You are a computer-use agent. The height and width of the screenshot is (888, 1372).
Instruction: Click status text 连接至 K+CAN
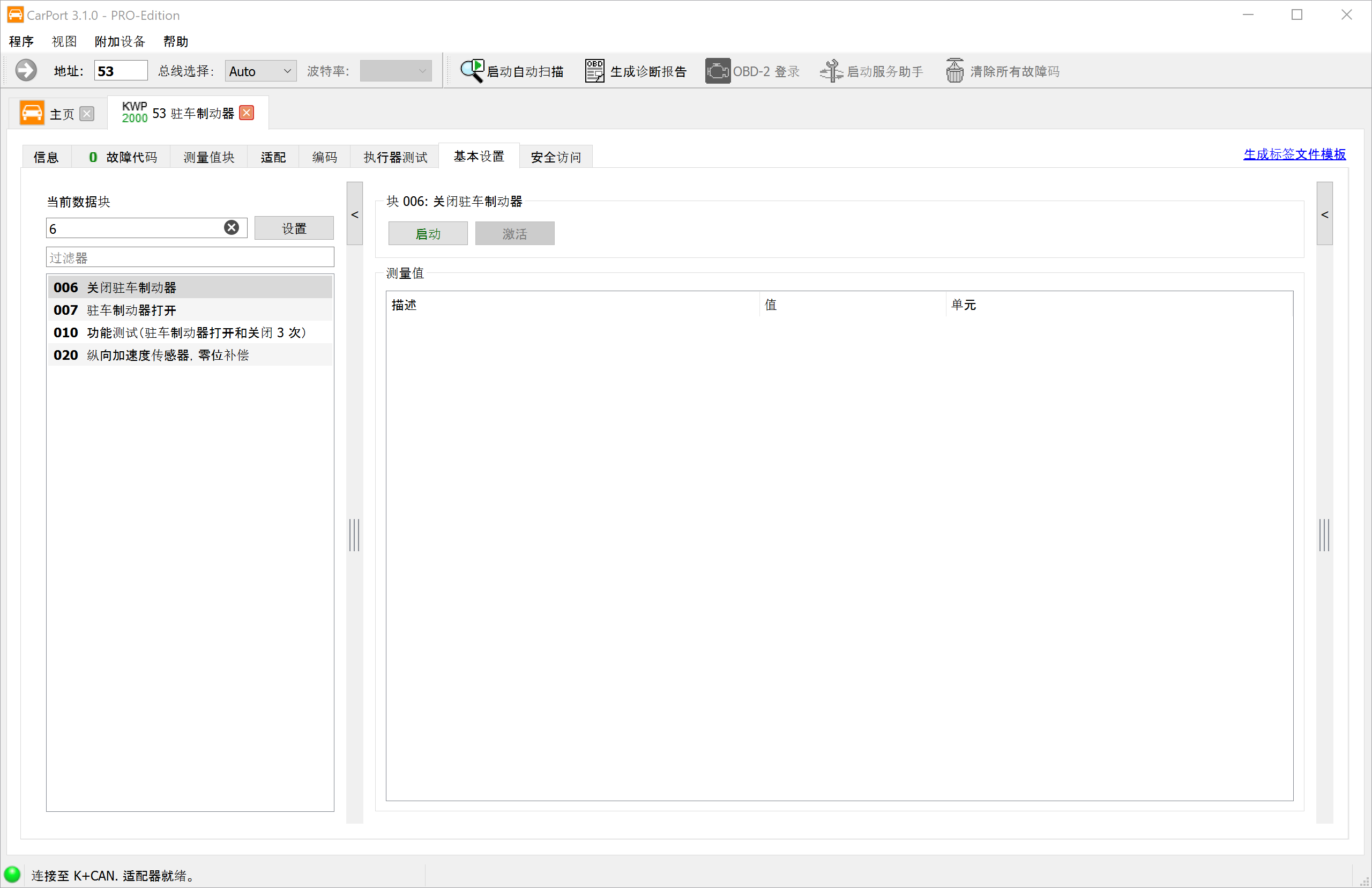click(113, 875)
